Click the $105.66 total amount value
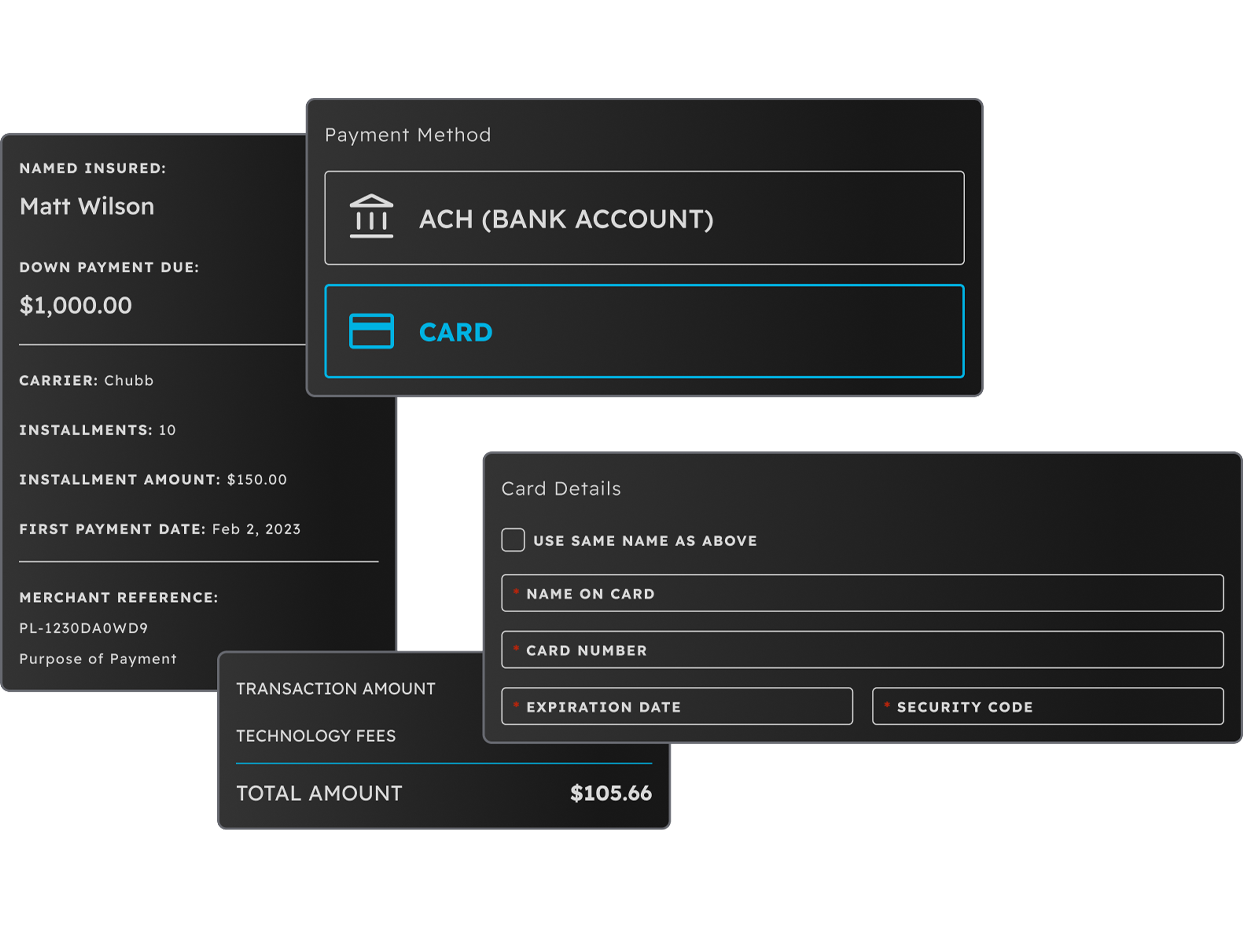The image size is (1243, 932). (x=610, y=793)
